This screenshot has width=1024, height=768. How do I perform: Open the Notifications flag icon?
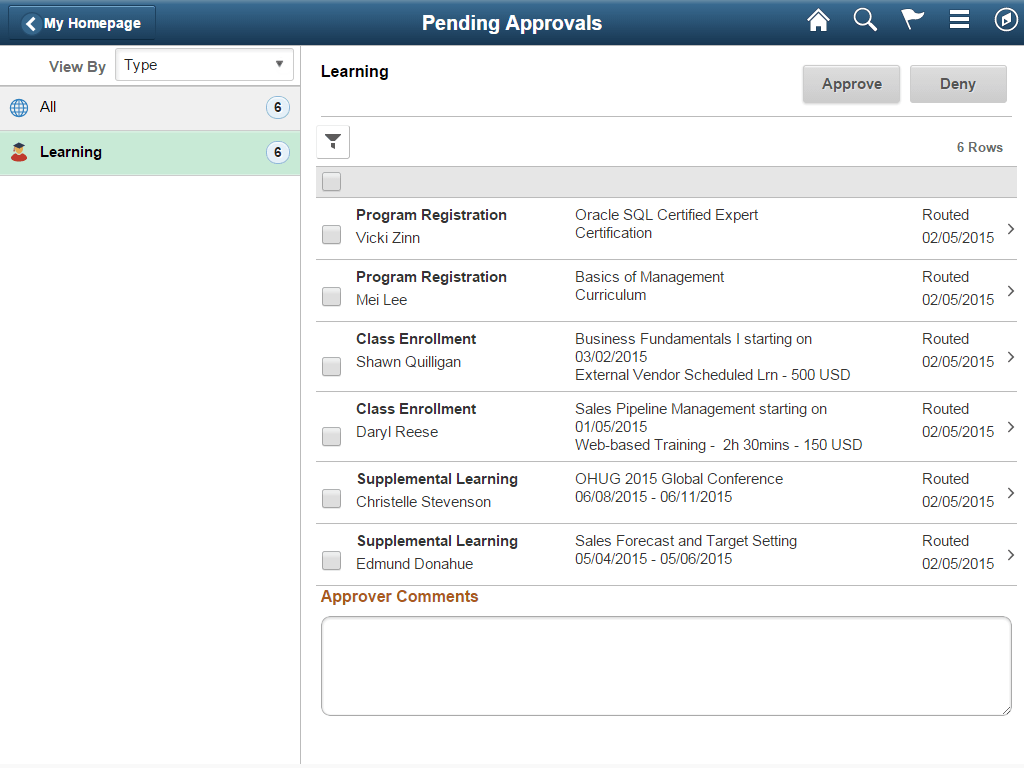pyautogui.click(x=912, y=19)
